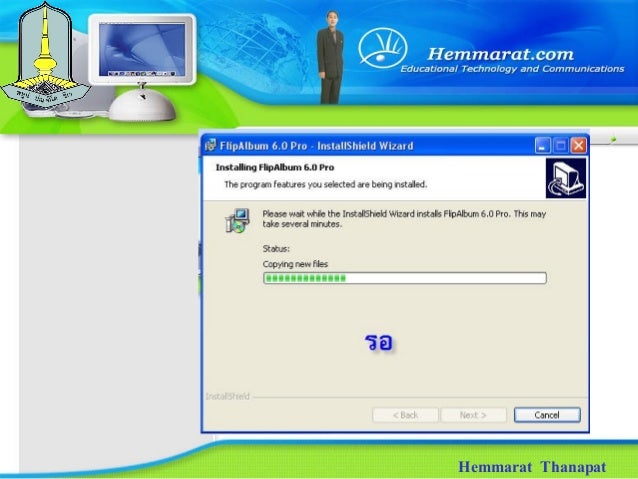
Task: Click the disabled Next > button
Action: (473, 415)
